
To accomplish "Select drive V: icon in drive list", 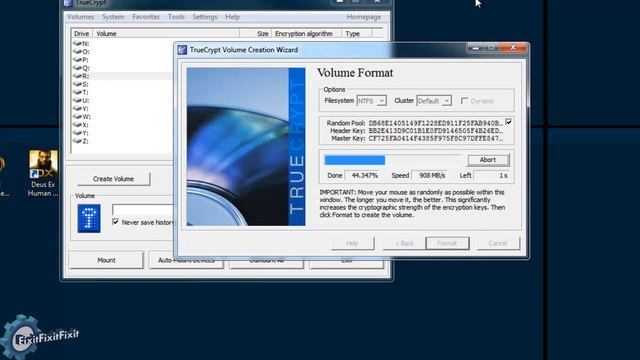I will pyautogui.click(x=77, y=109).
